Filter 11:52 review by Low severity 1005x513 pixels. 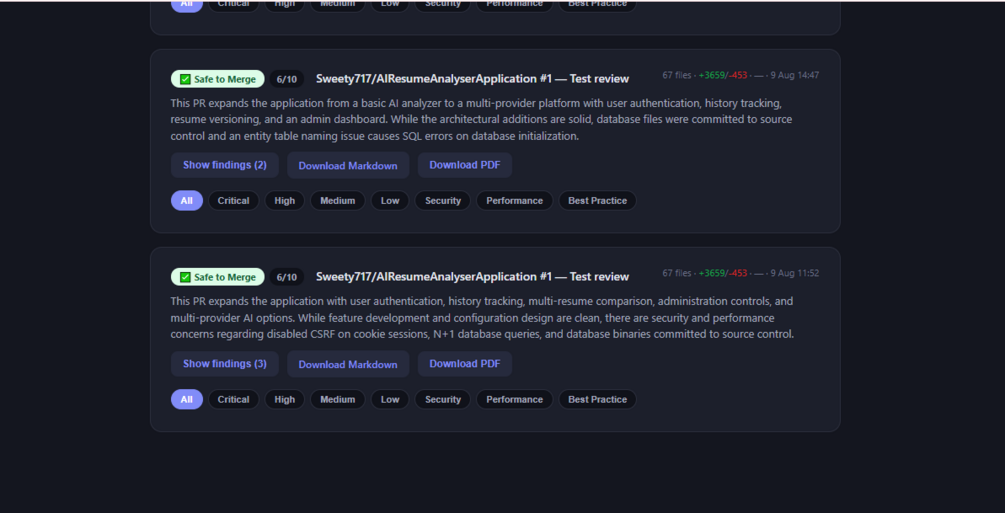(x=390, y=399)
